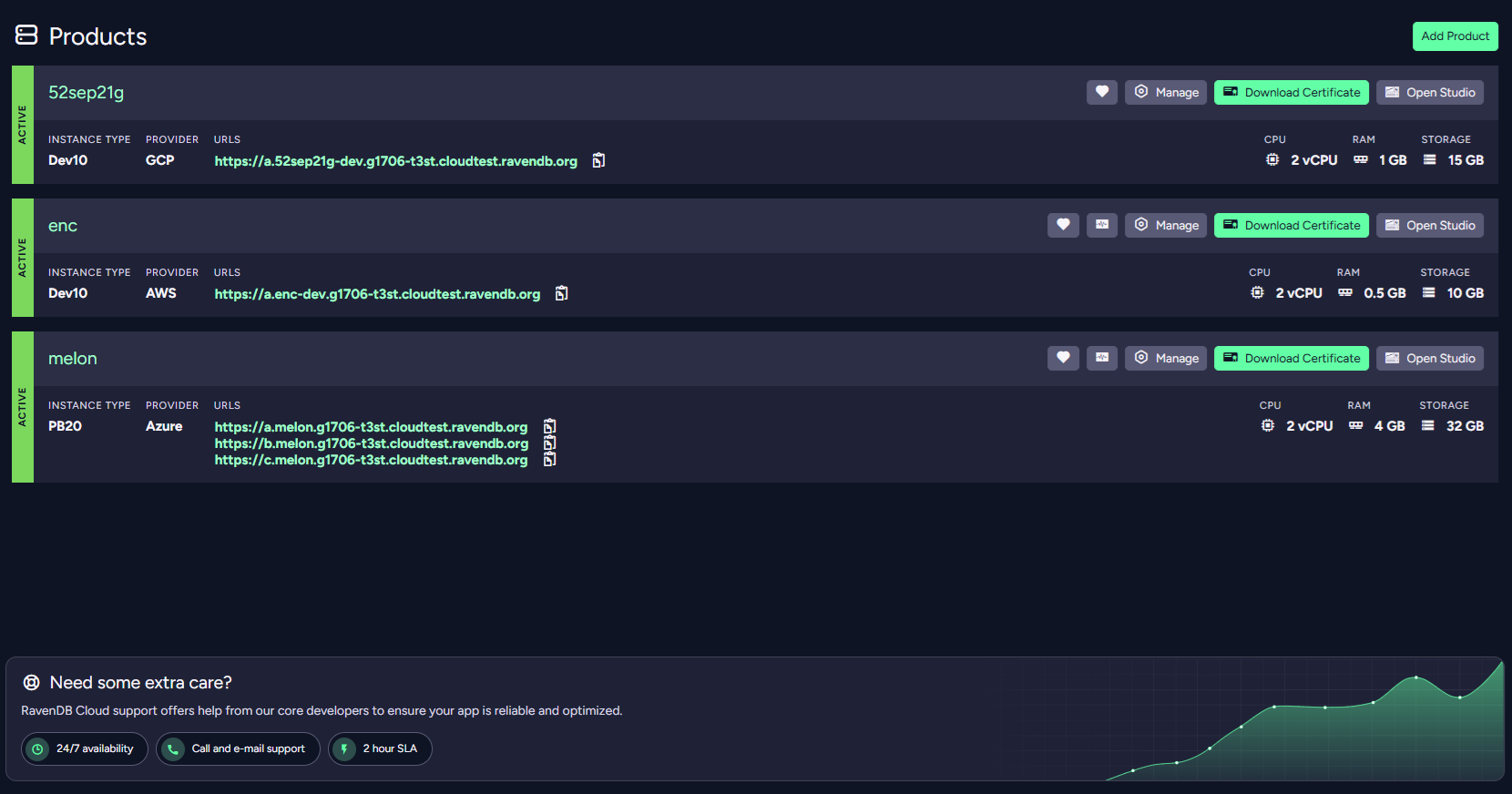The image size is (1512, 794).
Task: Download Certificate for enc
Action: pos(1292,225)
